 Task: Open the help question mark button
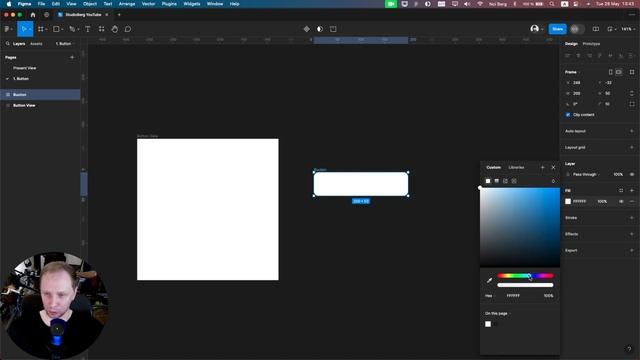coord(629,349)
